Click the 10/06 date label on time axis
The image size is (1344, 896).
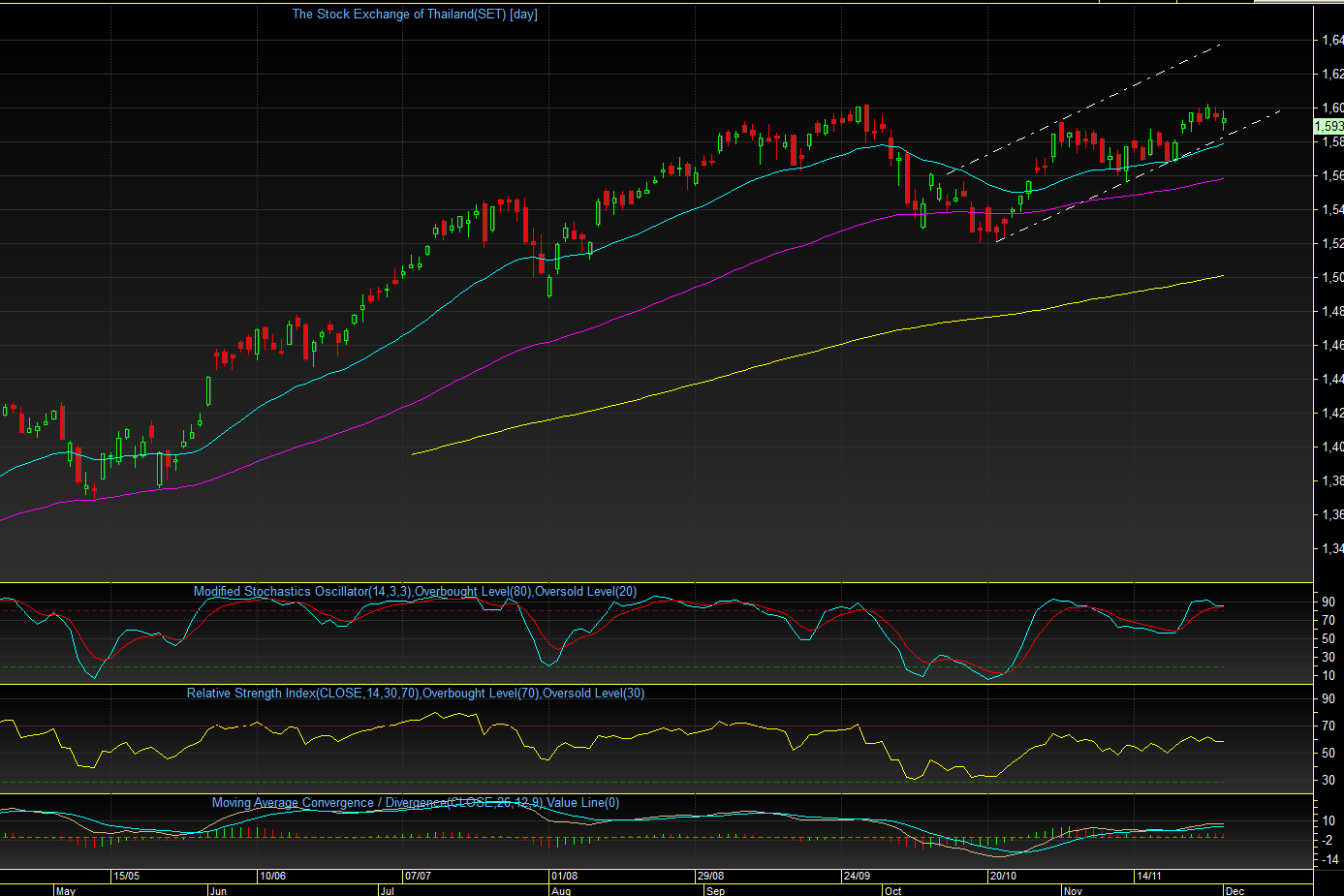pos(272,876)
